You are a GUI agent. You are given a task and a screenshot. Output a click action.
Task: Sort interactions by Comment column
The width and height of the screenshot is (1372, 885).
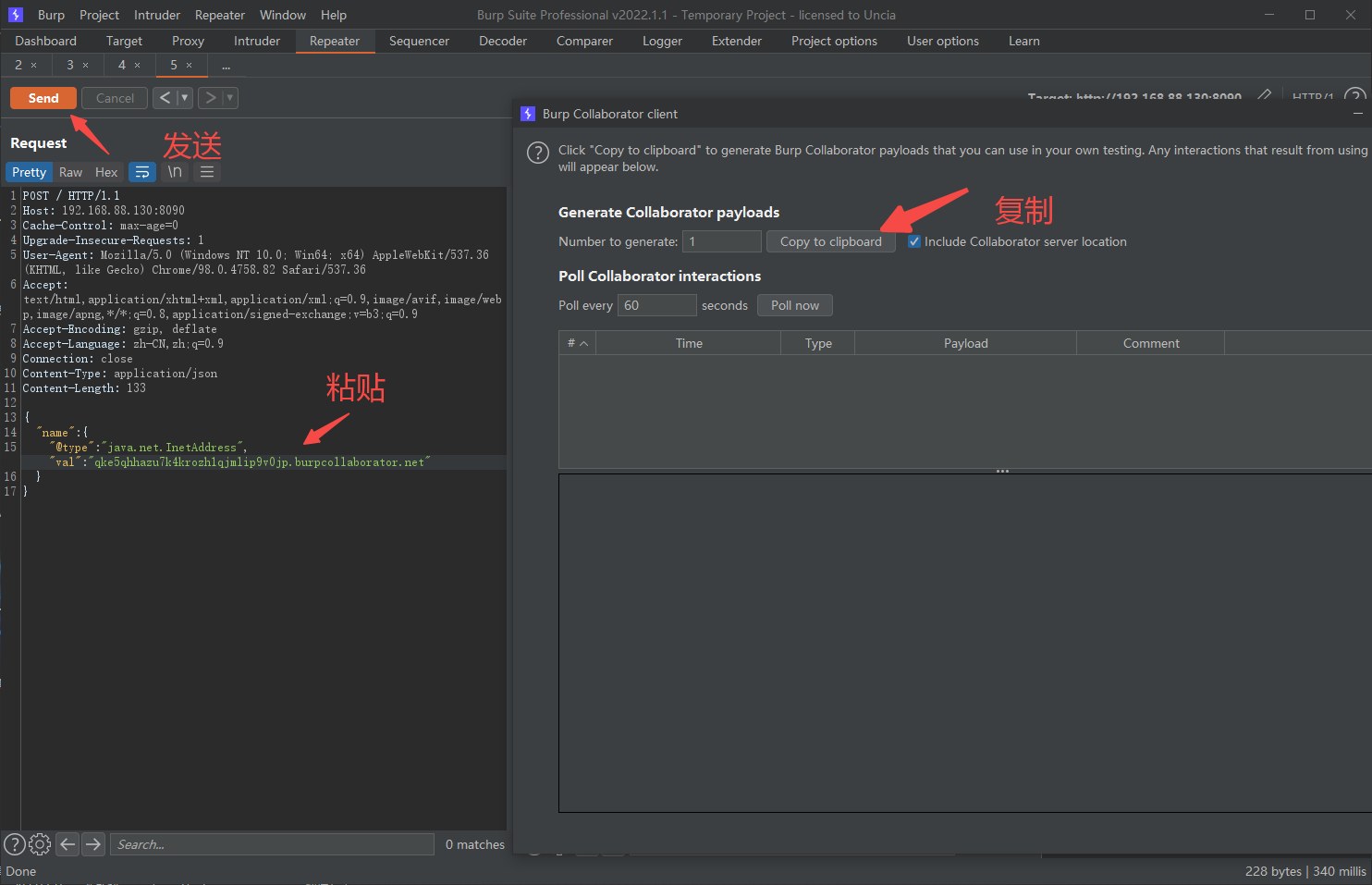tap(1151, 343)
